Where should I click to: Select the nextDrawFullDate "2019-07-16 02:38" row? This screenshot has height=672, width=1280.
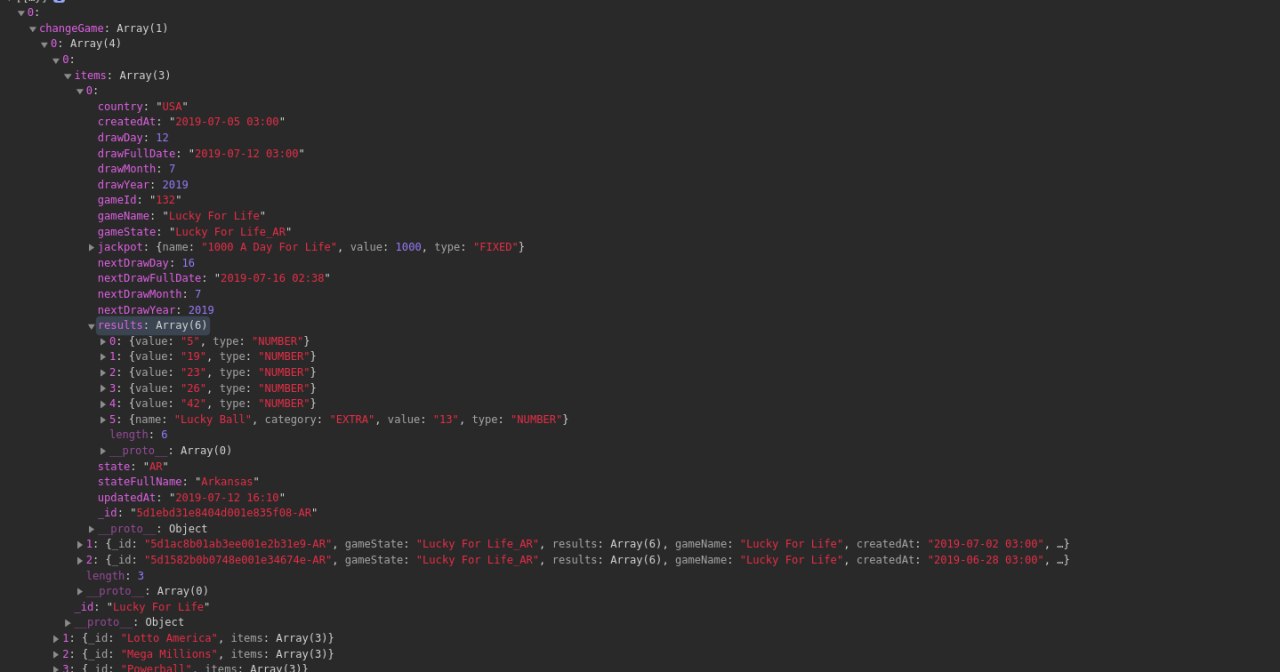214,278
